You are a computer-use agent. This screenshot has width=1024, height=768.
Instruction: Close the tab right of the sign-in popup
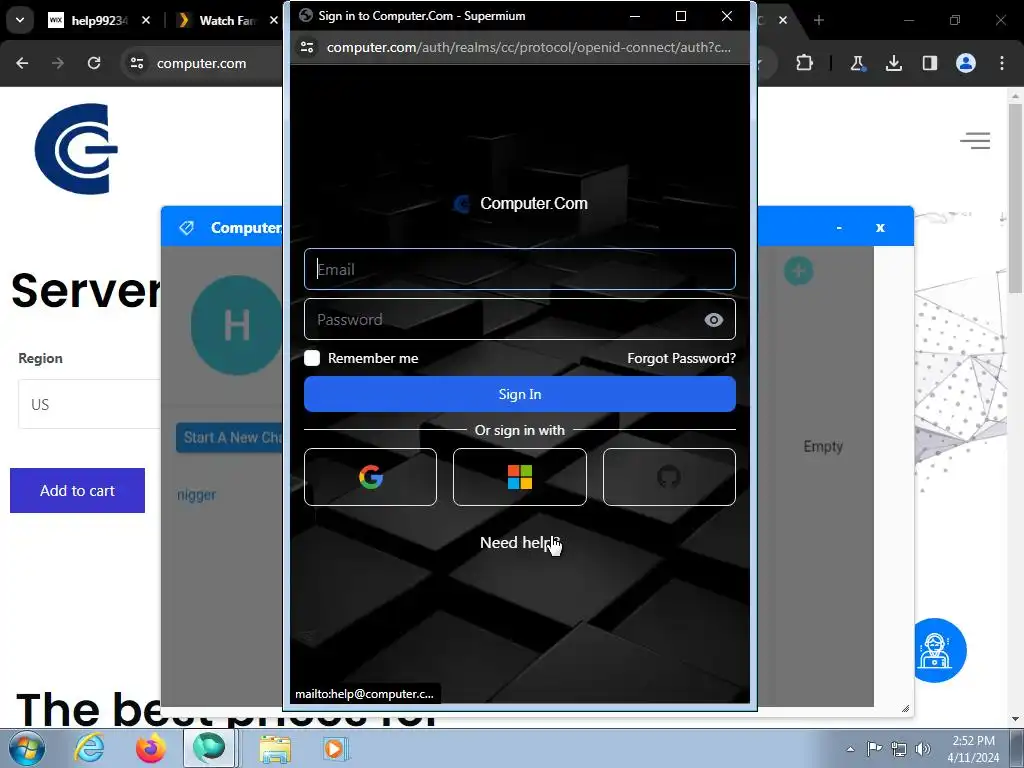[x=783, y=20]
